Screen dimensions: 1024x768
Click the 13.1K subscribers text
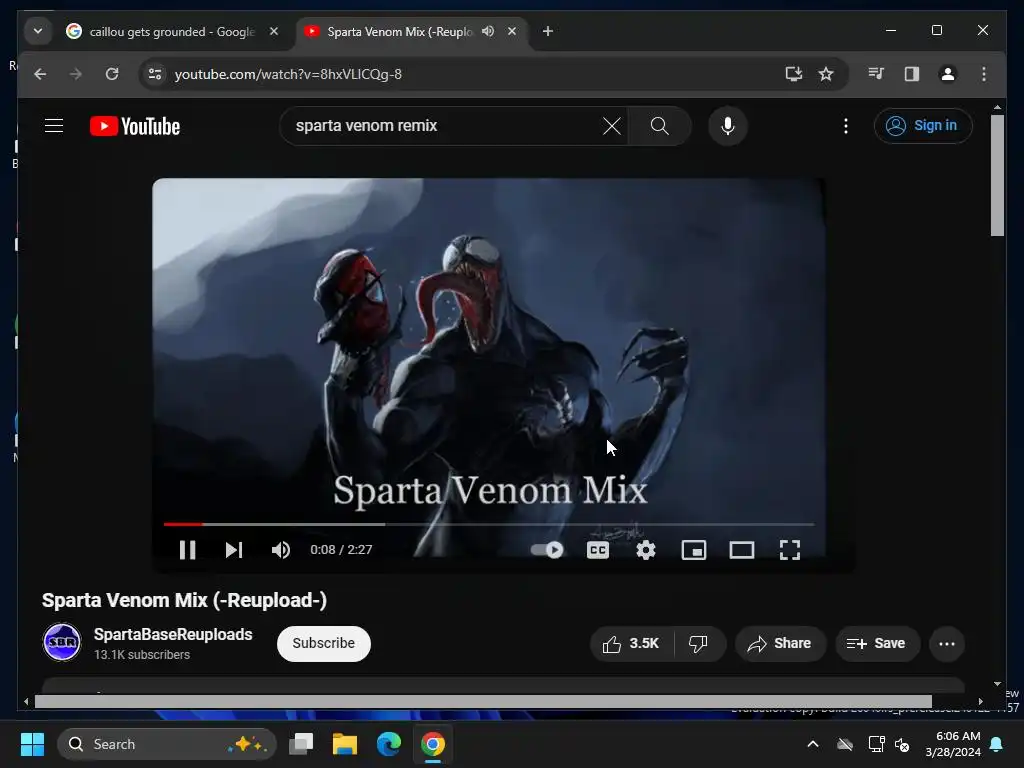coord(142,654)
